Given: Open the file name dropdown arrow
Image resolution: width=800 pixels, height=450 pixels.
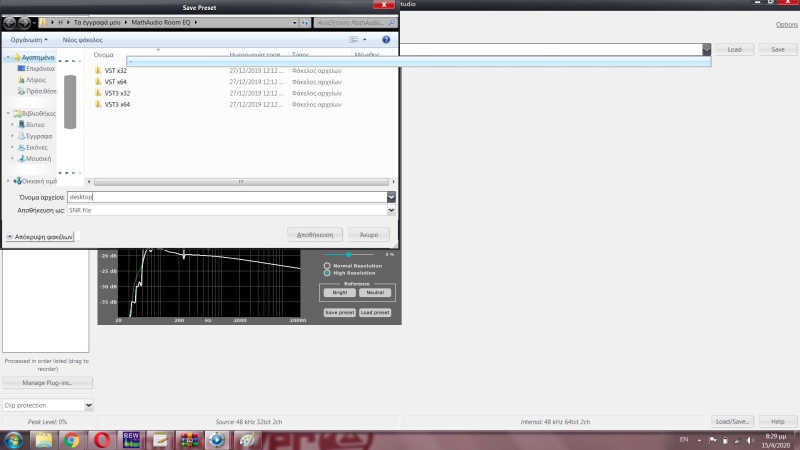Looking at the screenshot, I should point(391,197).
